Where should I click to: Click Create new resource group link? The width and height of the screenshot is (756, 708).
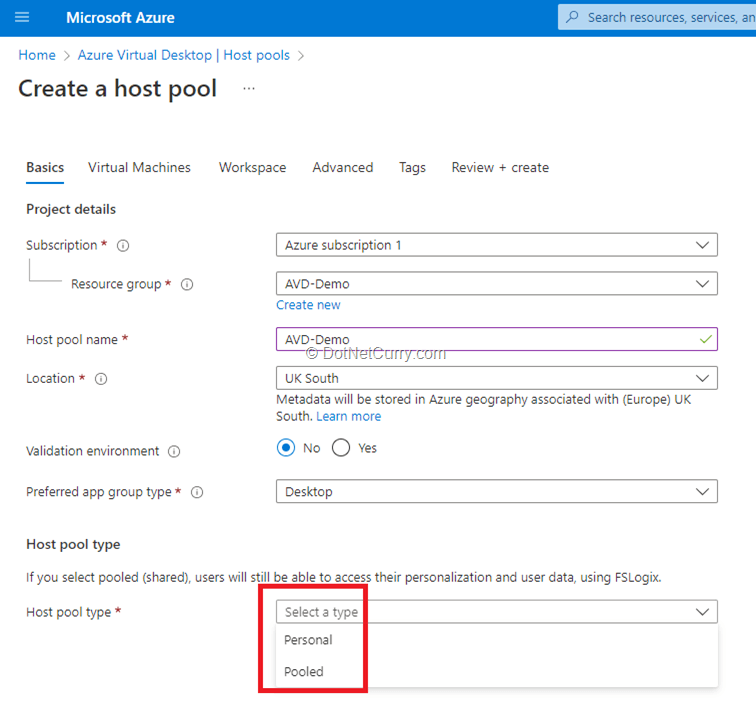click(308, 305)
